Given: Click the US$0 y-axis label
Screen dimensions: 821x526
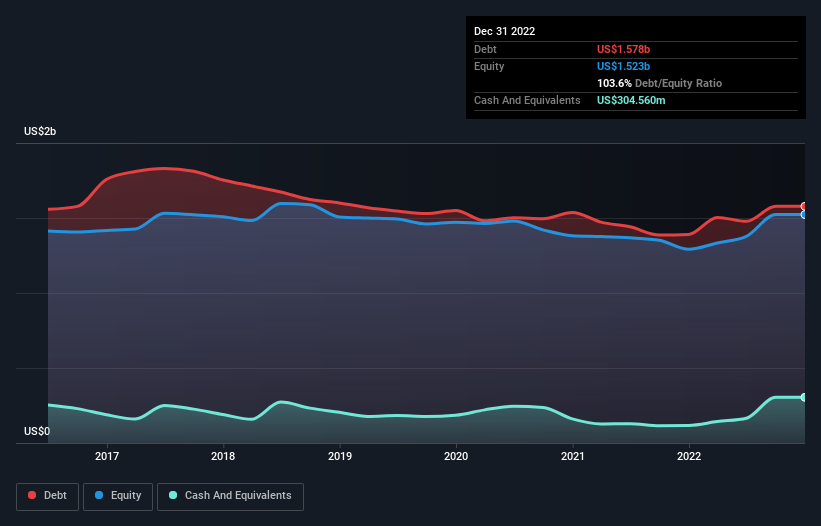Looking at the screenshot, I should click(x=37, y=431).
